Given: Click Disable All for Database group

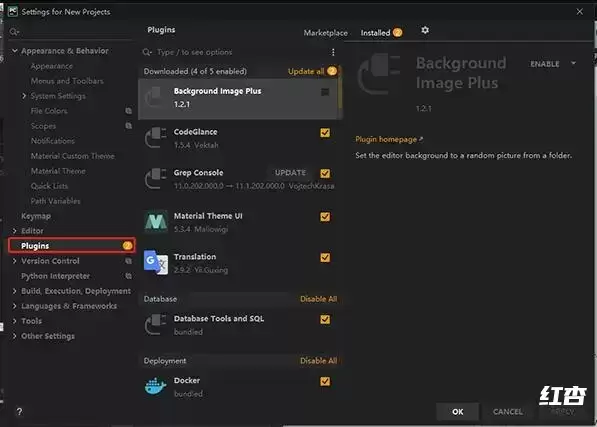Looking at the screenshot, I should (x=318, y=299).
